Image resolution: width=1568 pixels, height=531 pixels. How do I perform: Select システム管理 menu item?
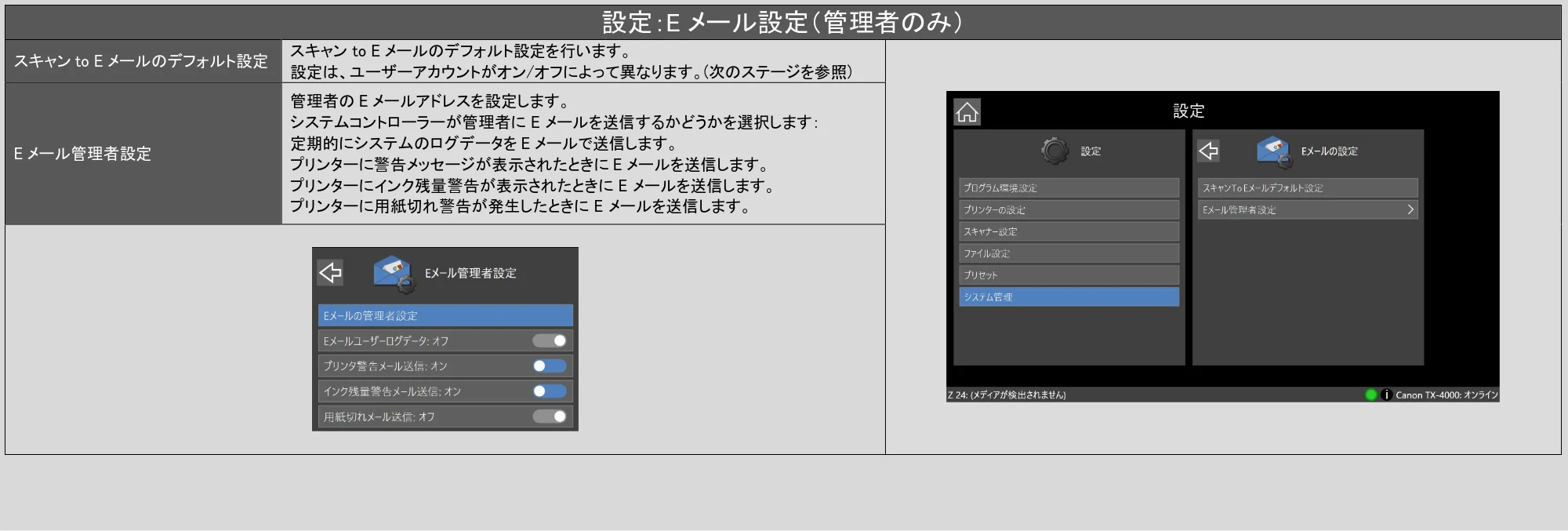(x=1069, y=296)
